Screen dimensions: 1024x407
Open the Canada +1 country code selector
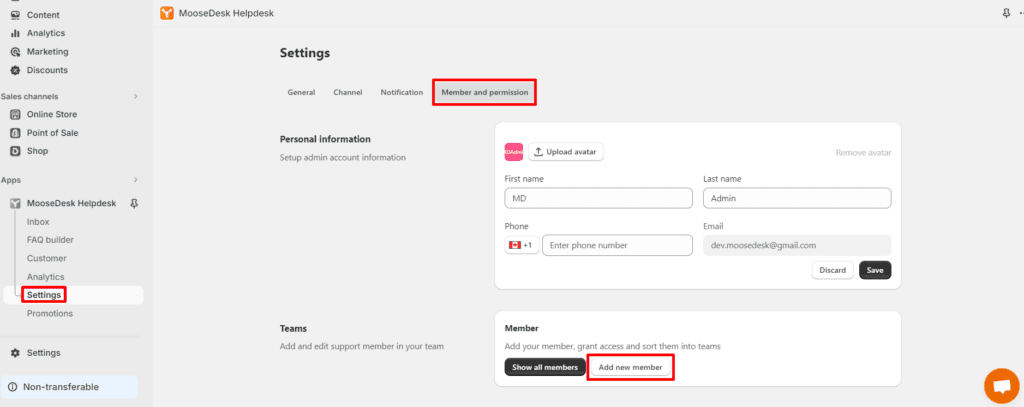(522, 245)
